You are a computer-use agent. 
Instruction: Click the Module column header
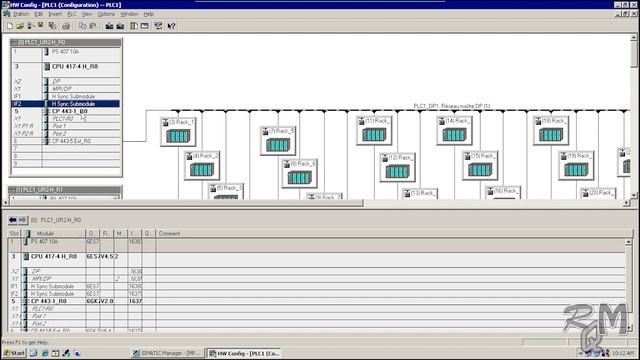(54, 233)
